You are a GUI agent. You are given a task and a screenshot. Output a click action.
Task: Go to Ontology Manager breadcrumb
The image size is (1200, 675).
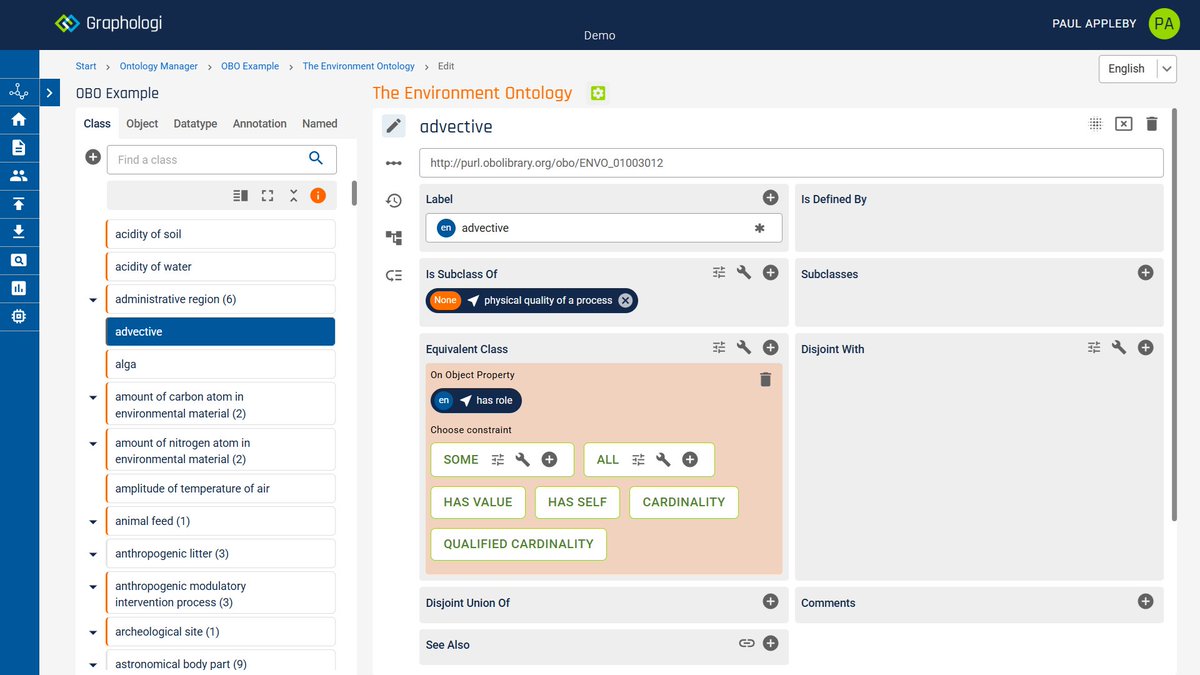(x=159, y=66)
